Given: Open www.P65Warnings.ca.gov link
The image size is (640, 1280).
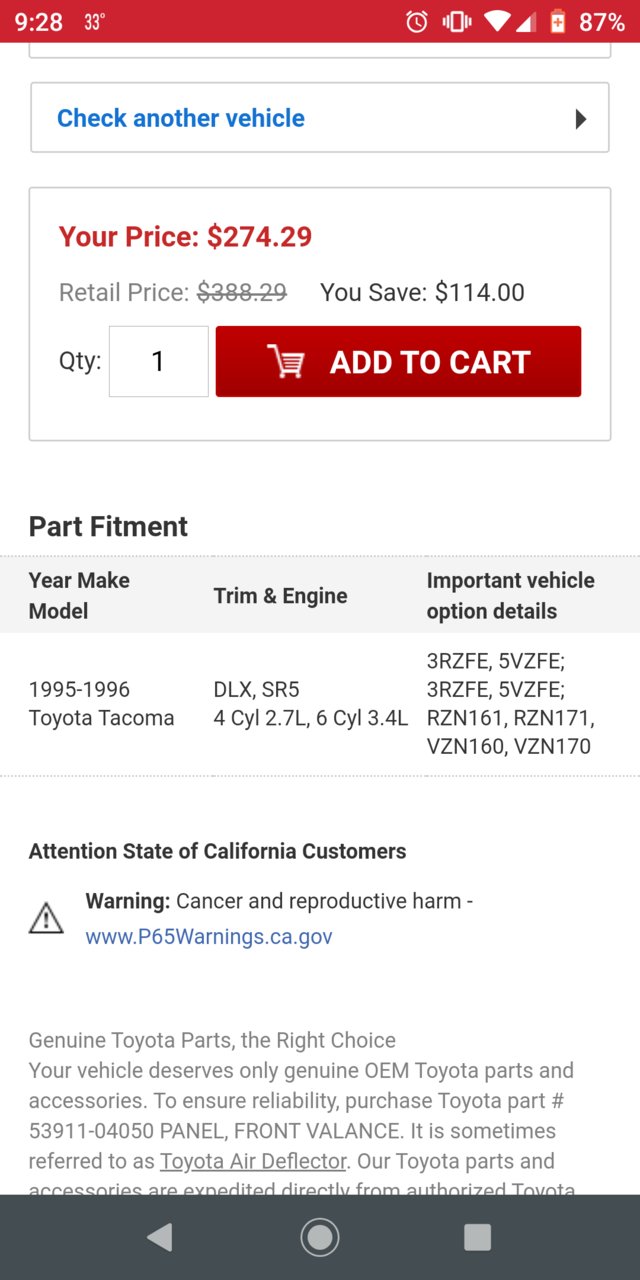Looking at the screenshot, I should [209, 937].
